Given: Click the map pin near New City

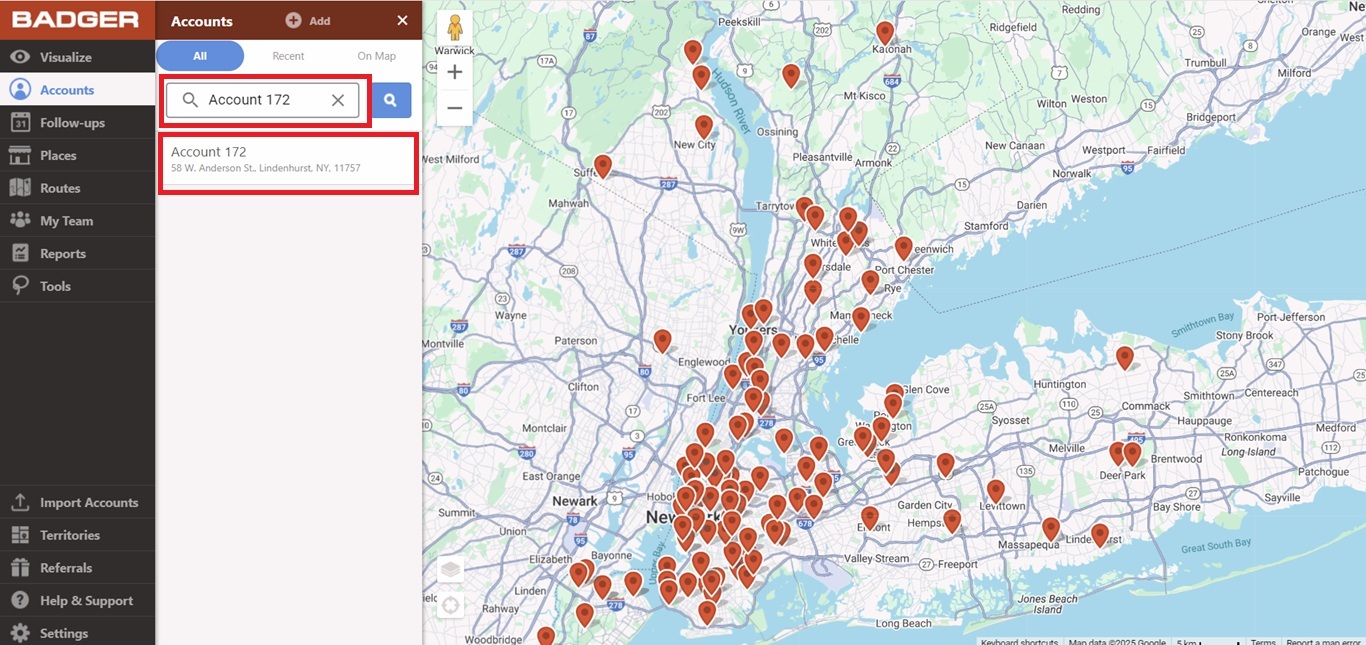Looking at the screenshot, I should [x=704, y=127].
